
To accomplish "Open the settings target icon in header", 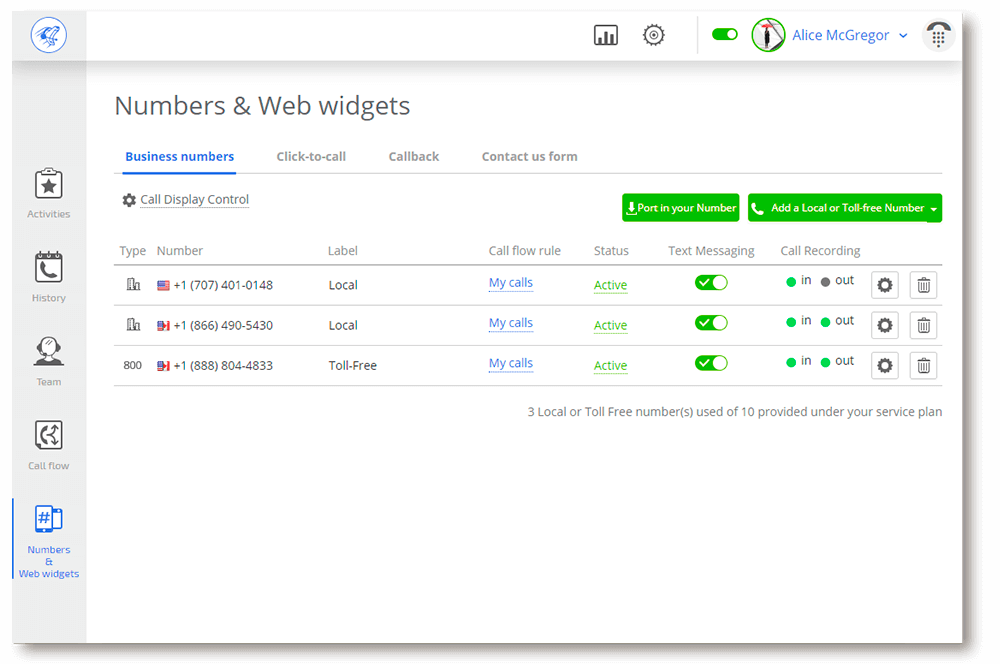I will click(653, 35).
